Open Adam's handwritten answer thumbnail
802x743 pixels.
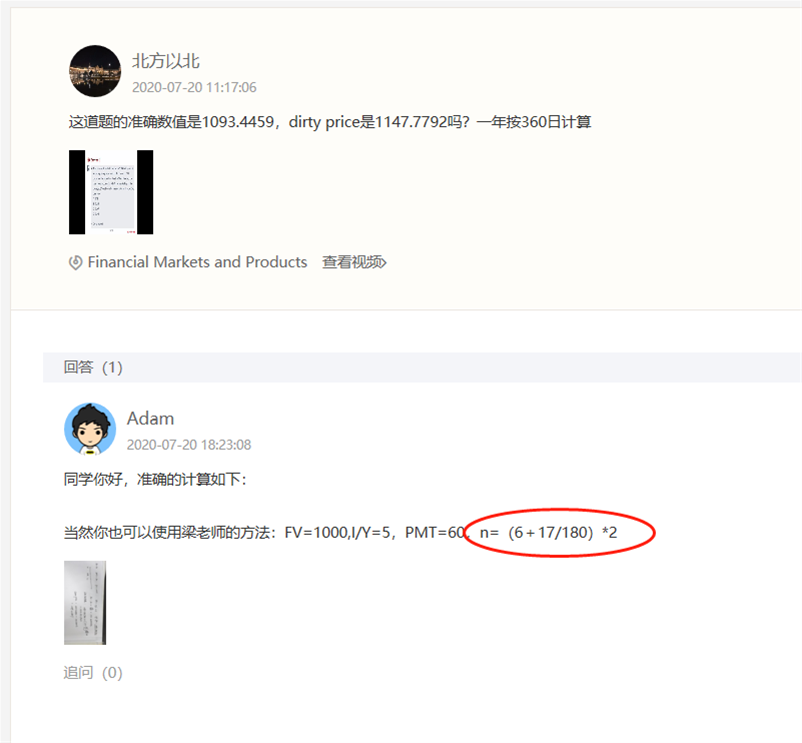(85, 603)
